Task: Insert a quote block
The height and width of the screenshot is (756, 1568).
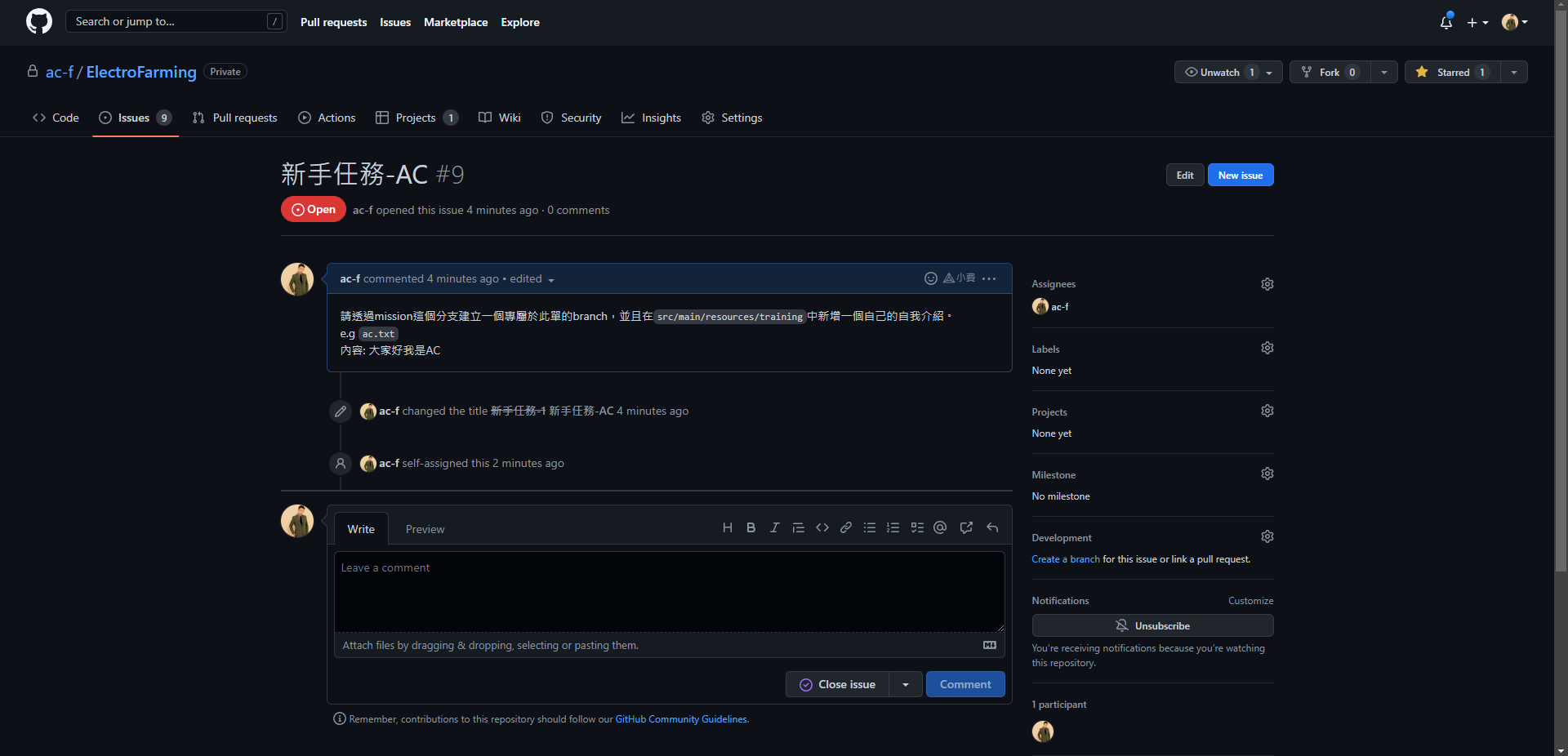Action: click(x=799, y=527)
